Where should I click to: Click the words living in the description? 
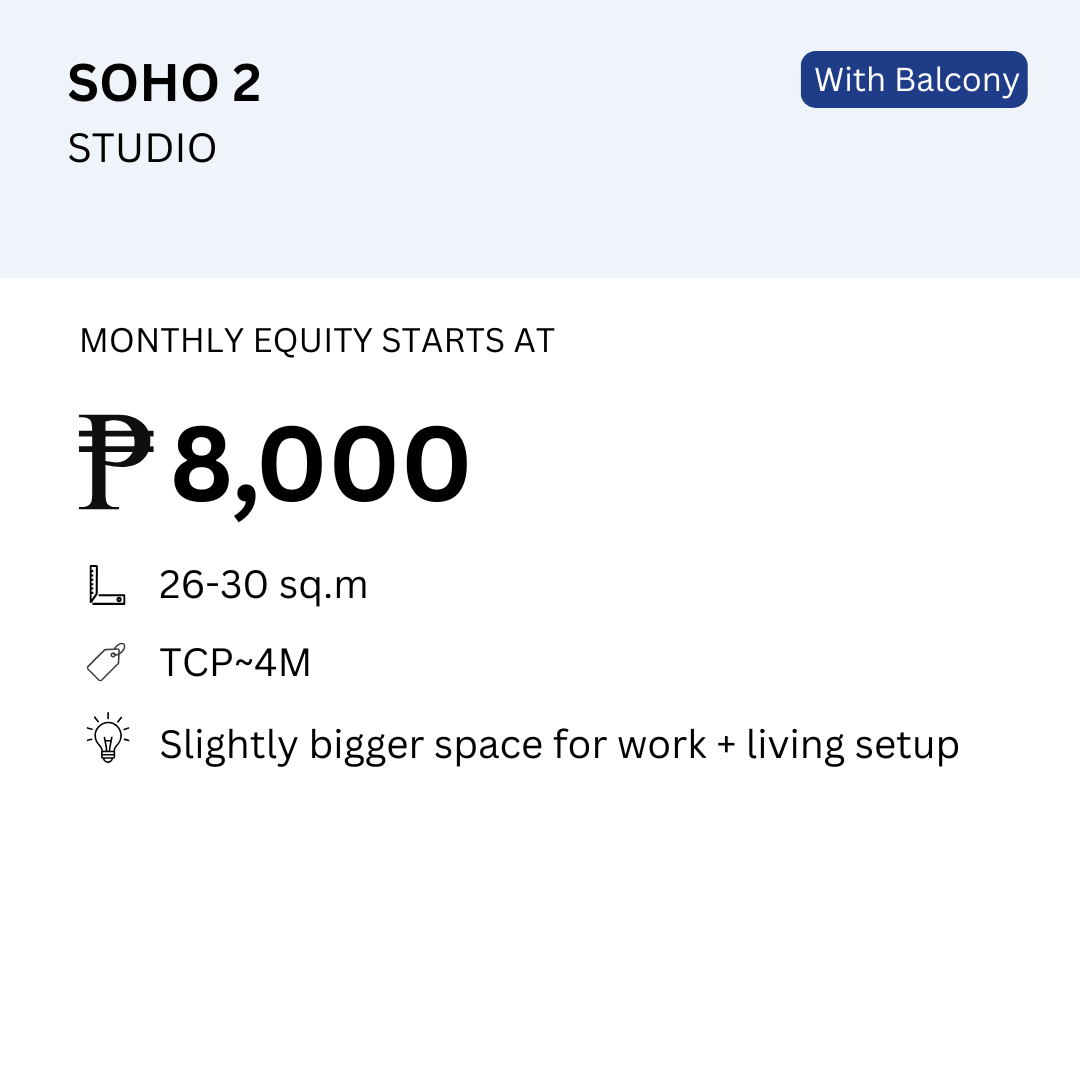click(795, 747)
